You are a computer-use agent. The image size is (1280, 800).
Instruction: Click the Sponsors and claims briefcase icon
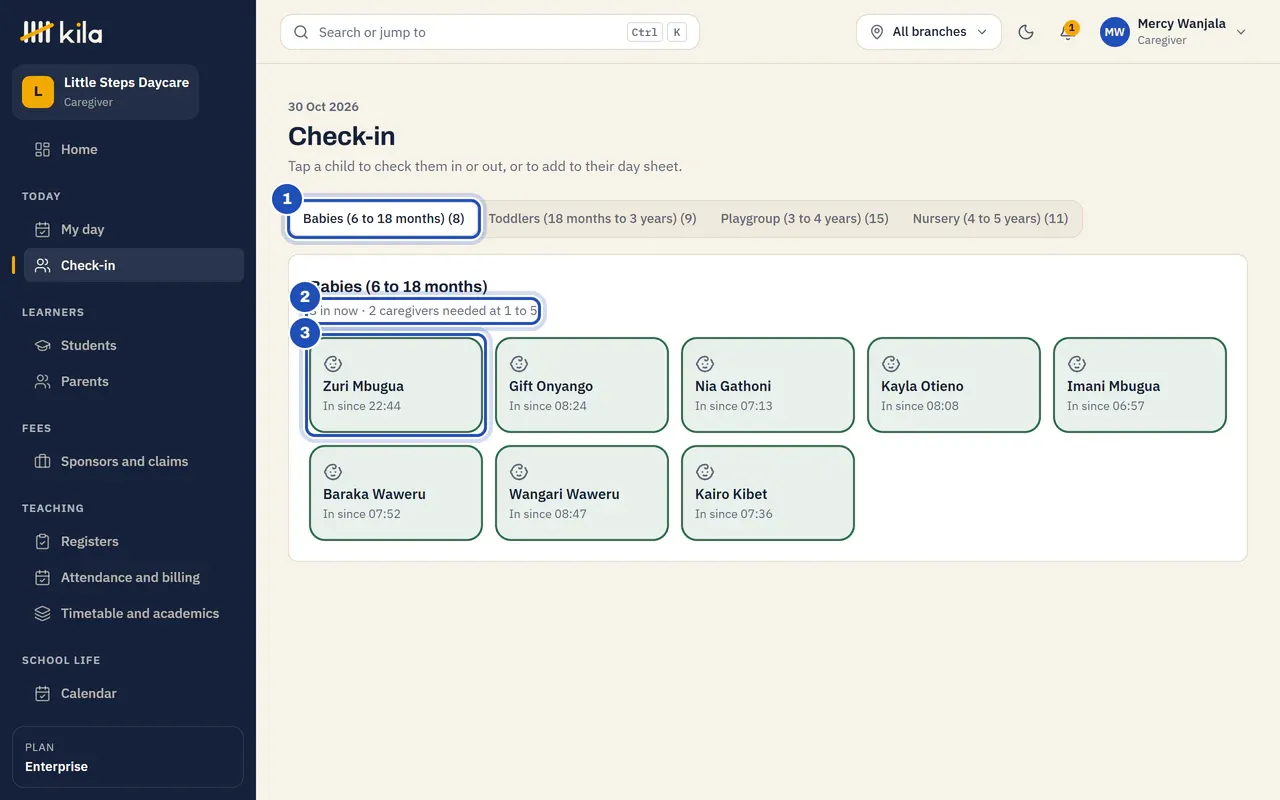tap(42, 461)
